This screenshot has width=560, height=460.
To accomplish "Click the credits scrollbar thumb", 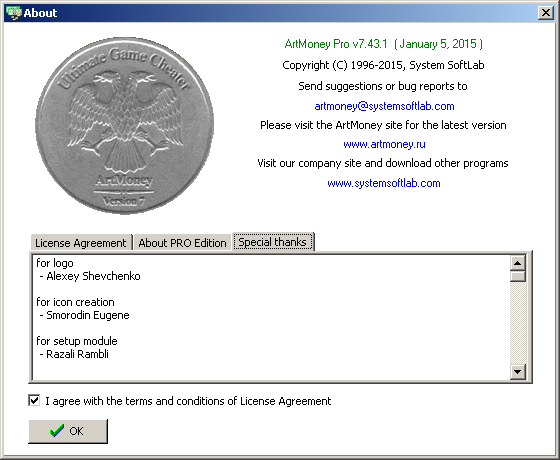I will click(x=518, y=277).
